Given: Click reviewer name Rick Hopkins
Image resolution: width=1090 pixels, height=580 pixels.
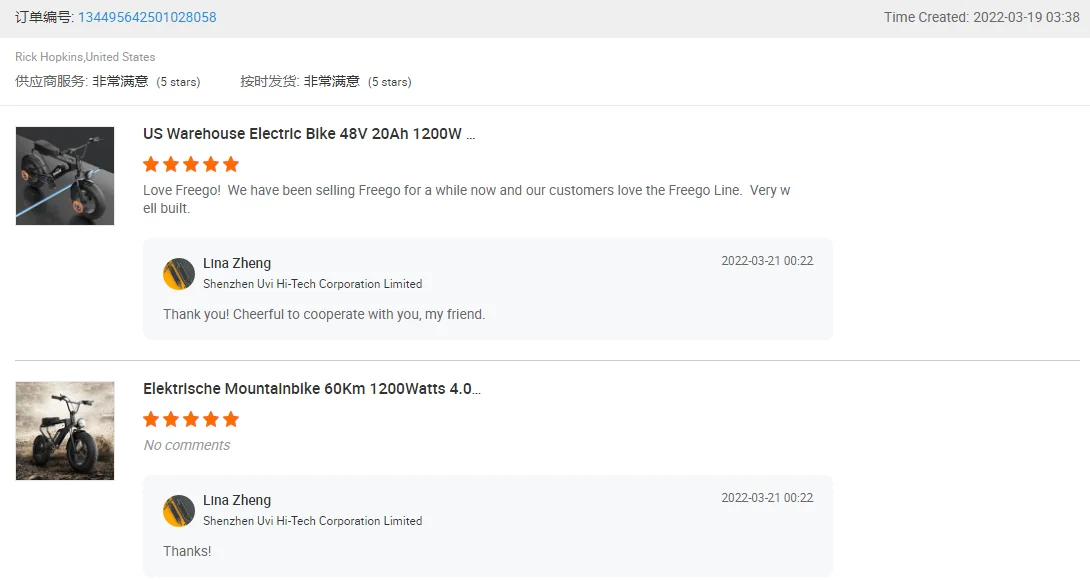Looking at the screenshot, I should (x=49, y=57).
